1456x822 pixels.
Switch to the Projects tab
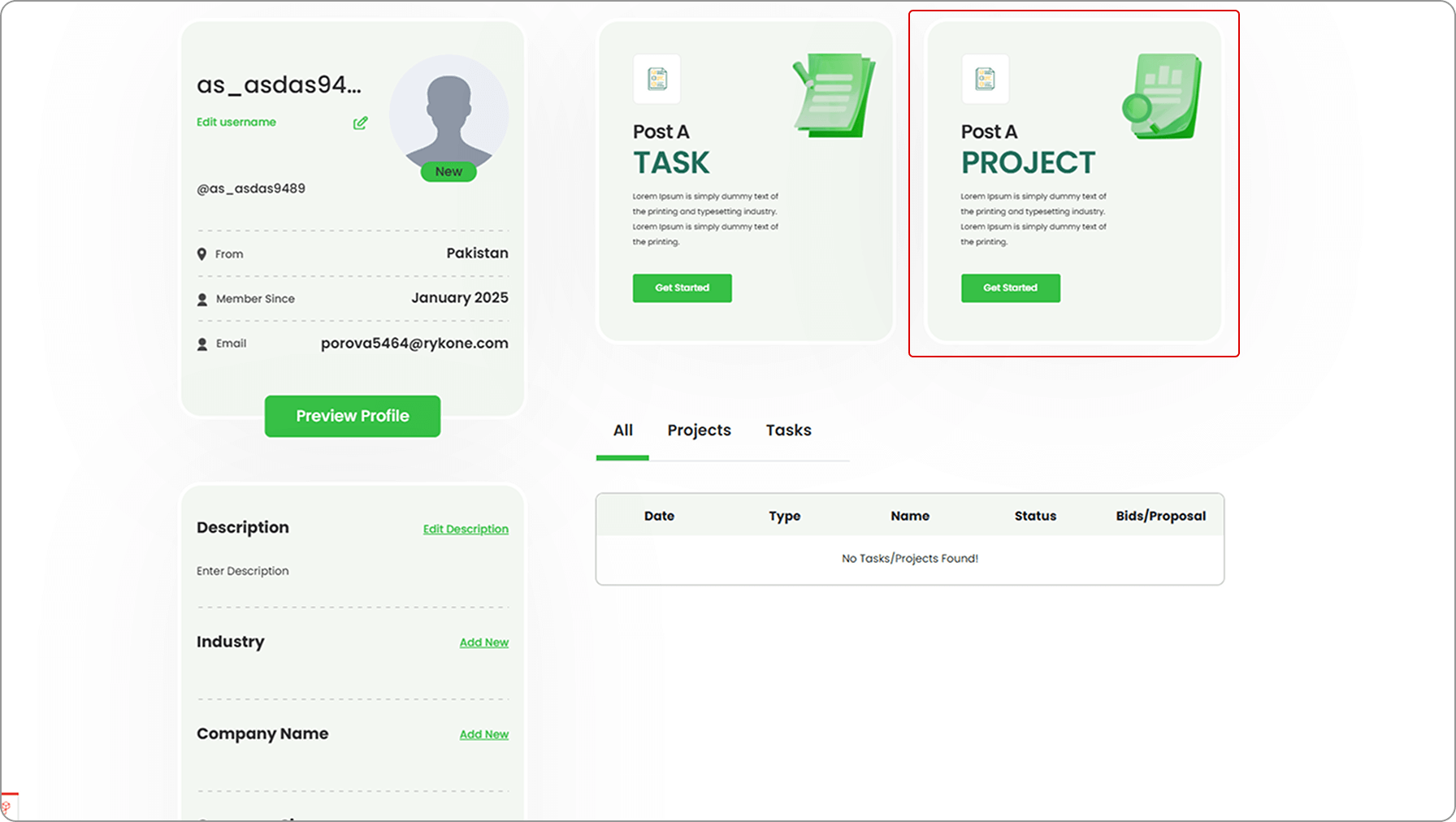coord(699,430)
